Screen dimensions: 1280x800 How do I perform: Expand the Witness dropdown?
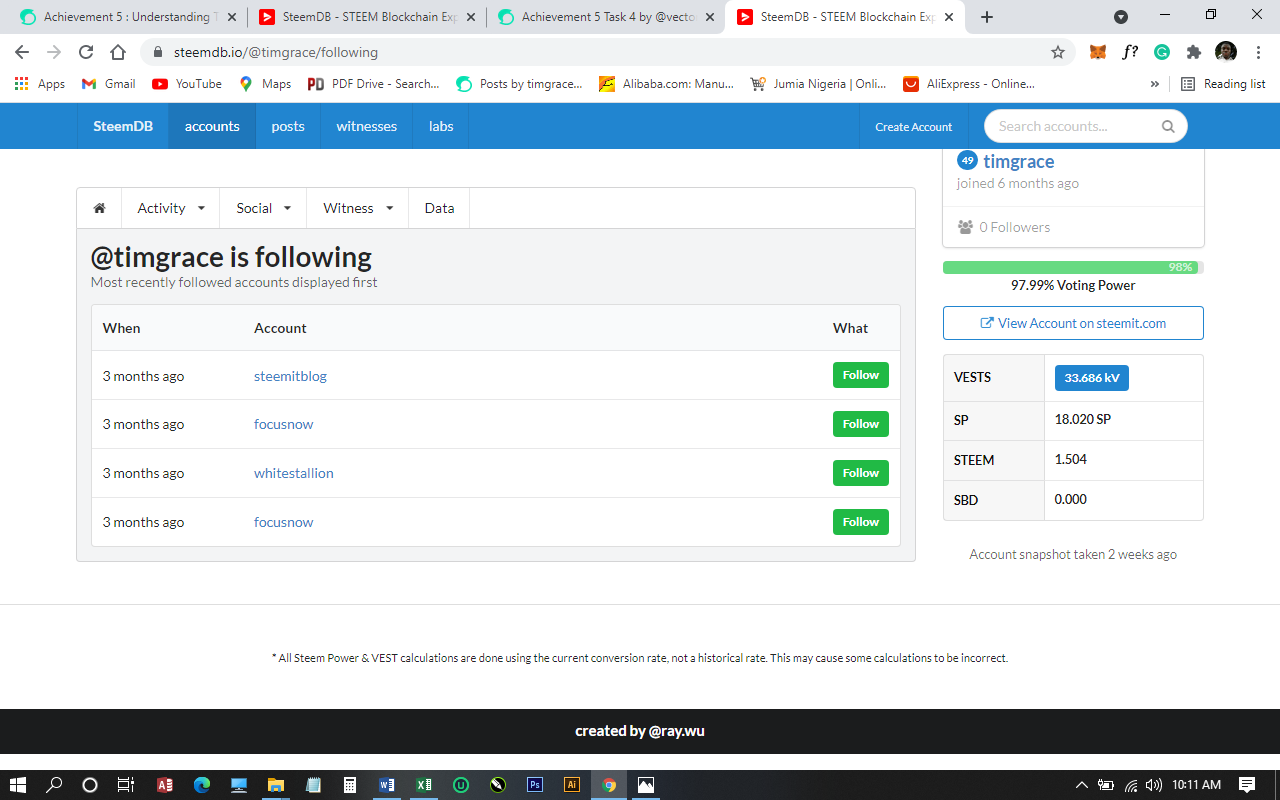(x=358, y=208)
